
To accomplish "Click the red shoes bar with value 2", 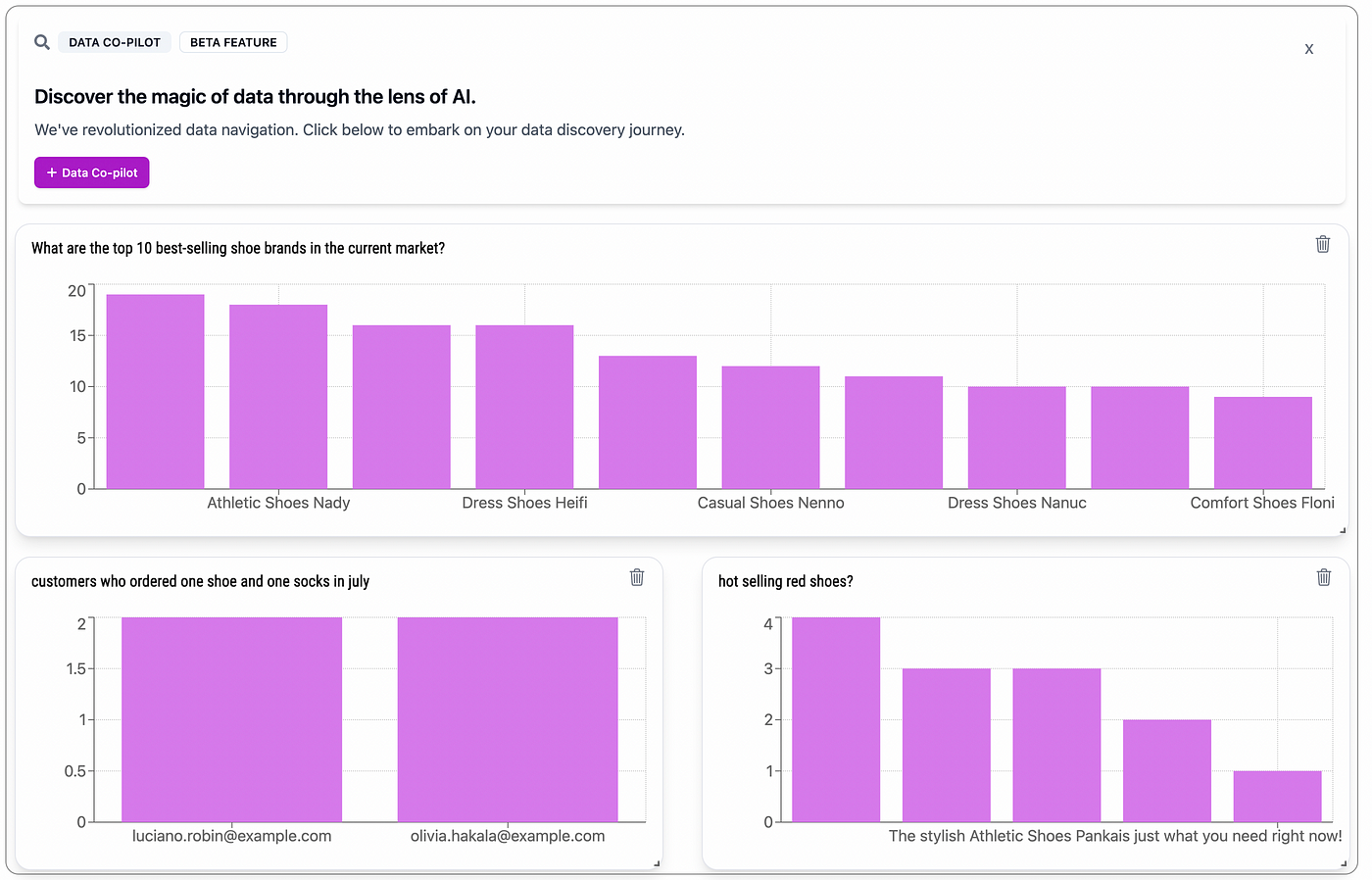I will (x=1167, y=771).
